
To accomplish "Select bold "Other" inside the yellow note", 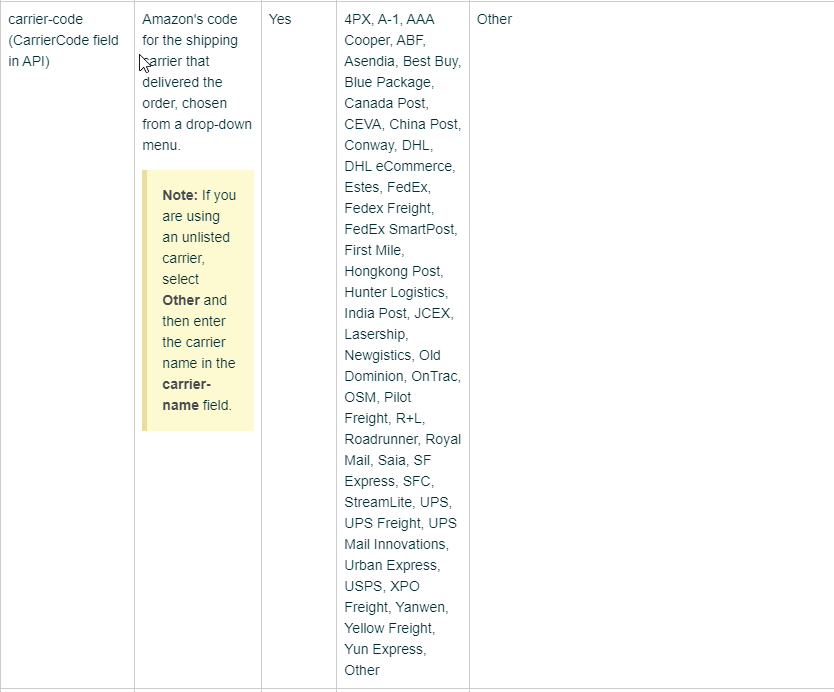I will point(181,300).
